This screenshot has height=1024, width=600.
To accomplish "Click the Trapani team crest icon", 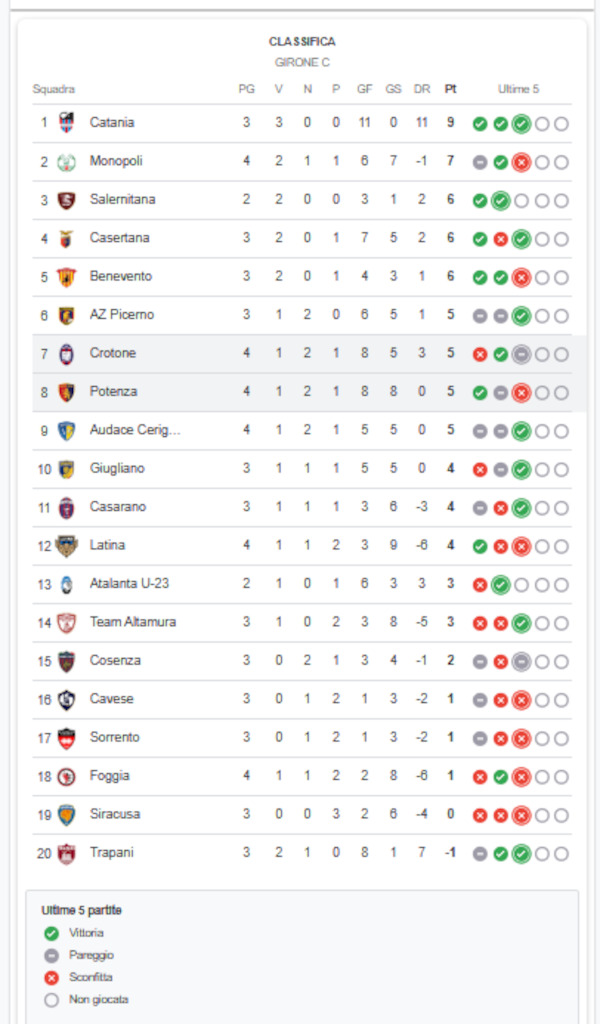I will 67,853.
